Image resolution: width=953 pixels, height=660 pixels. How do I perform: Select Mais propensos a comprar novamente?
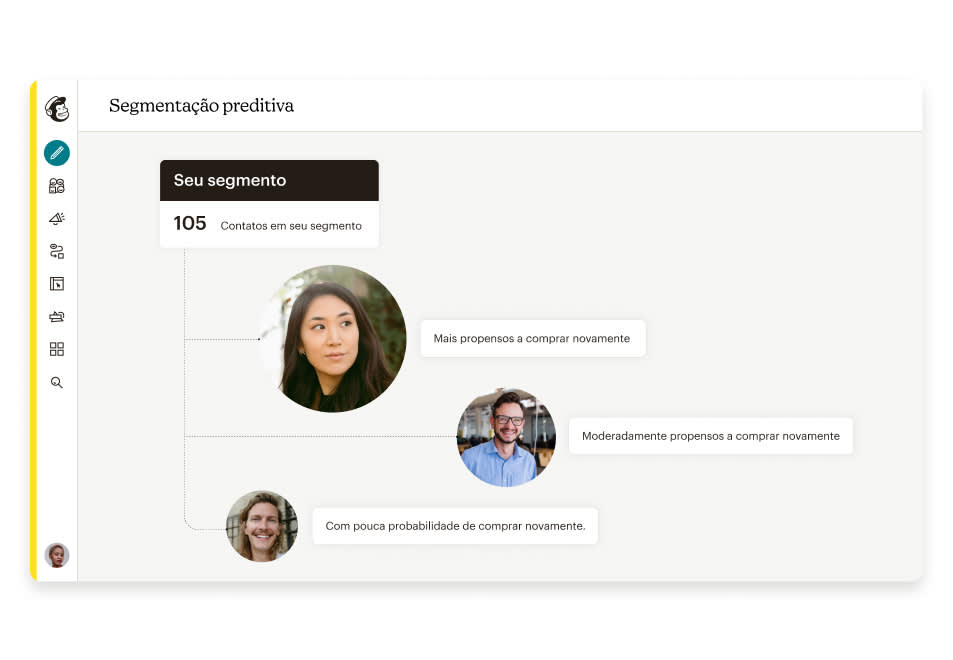point(532,339)
